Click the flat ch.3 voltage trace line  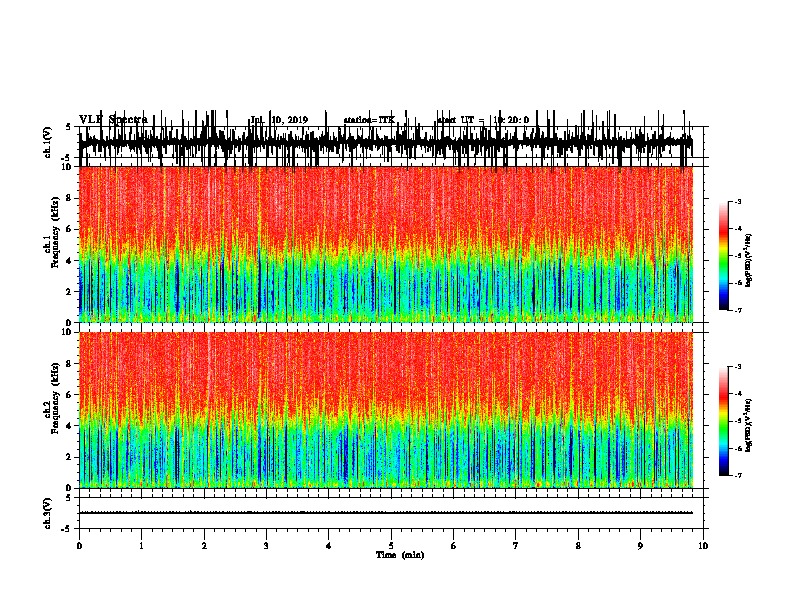pyautogui.click(x=386, y=513)
